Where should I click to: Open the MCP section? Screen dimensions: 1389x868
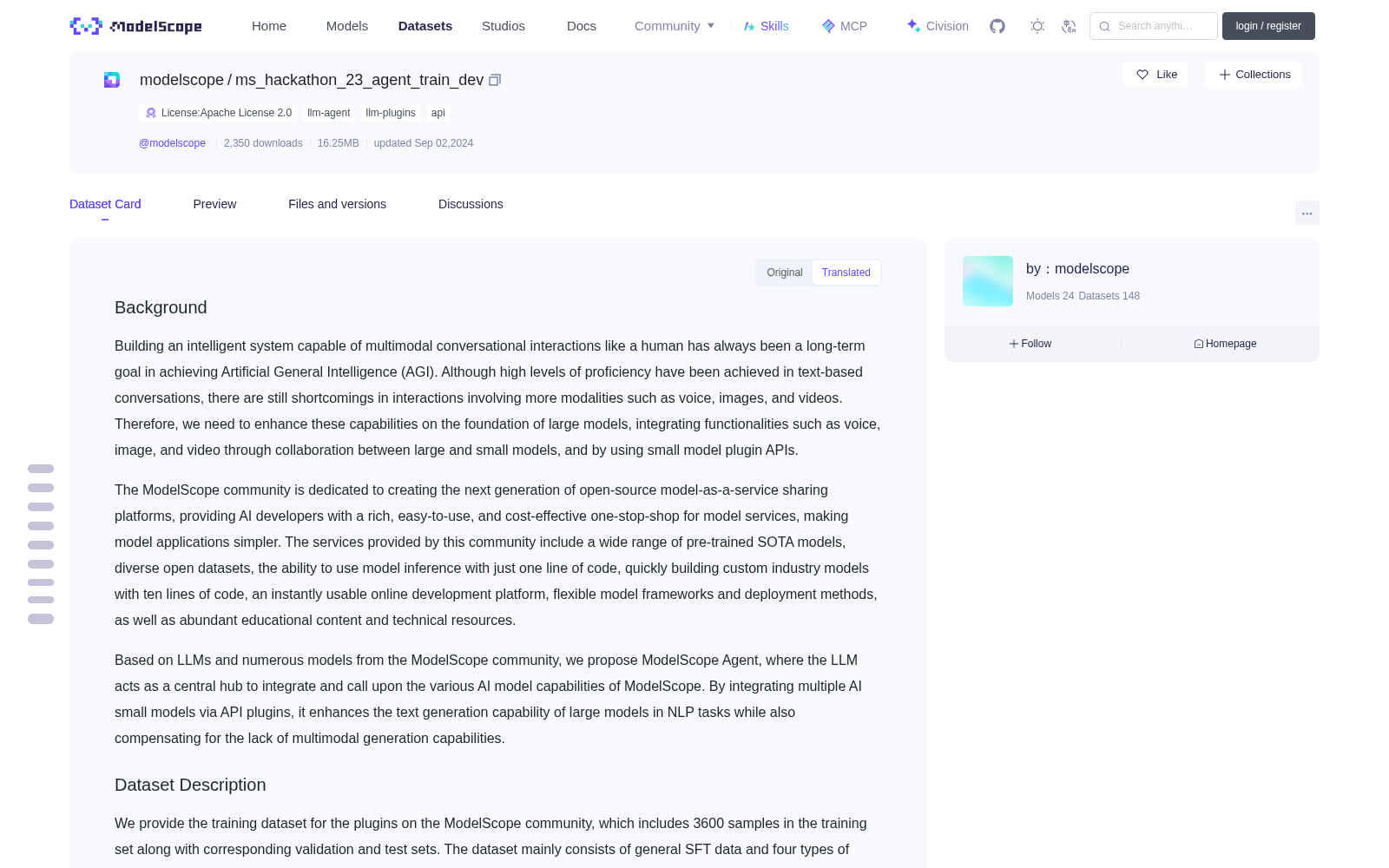845,26
